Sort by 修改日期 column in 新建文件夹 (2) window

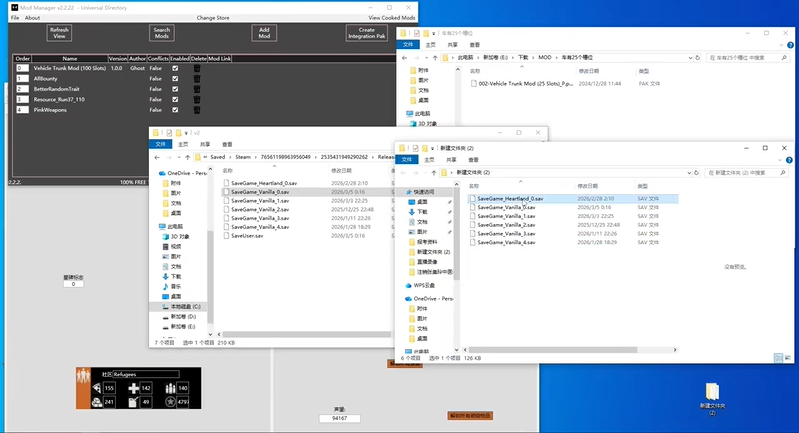click(588, 186)
